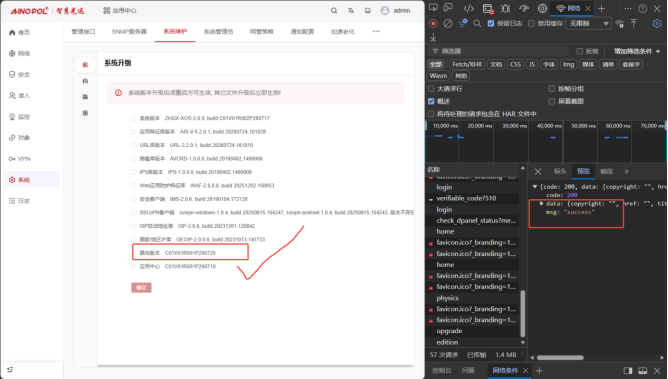Select the C01V01R001P260710 application center radio button
Viewport: 668px width, 379px height.
pos(134,267)
